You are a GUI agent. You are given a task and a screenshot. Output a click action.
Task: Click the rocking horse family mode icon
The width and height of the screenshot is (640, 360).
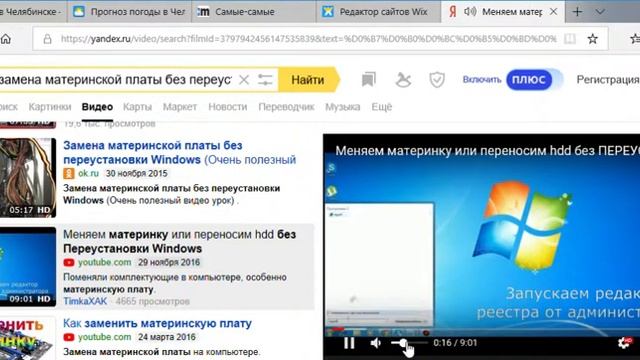pos(403,80)
